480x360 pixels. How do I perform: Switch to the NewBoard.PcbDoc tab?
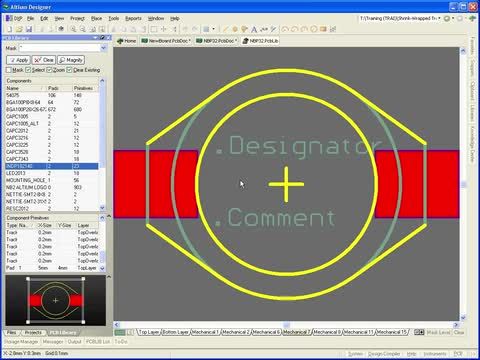tap(166, 41)
